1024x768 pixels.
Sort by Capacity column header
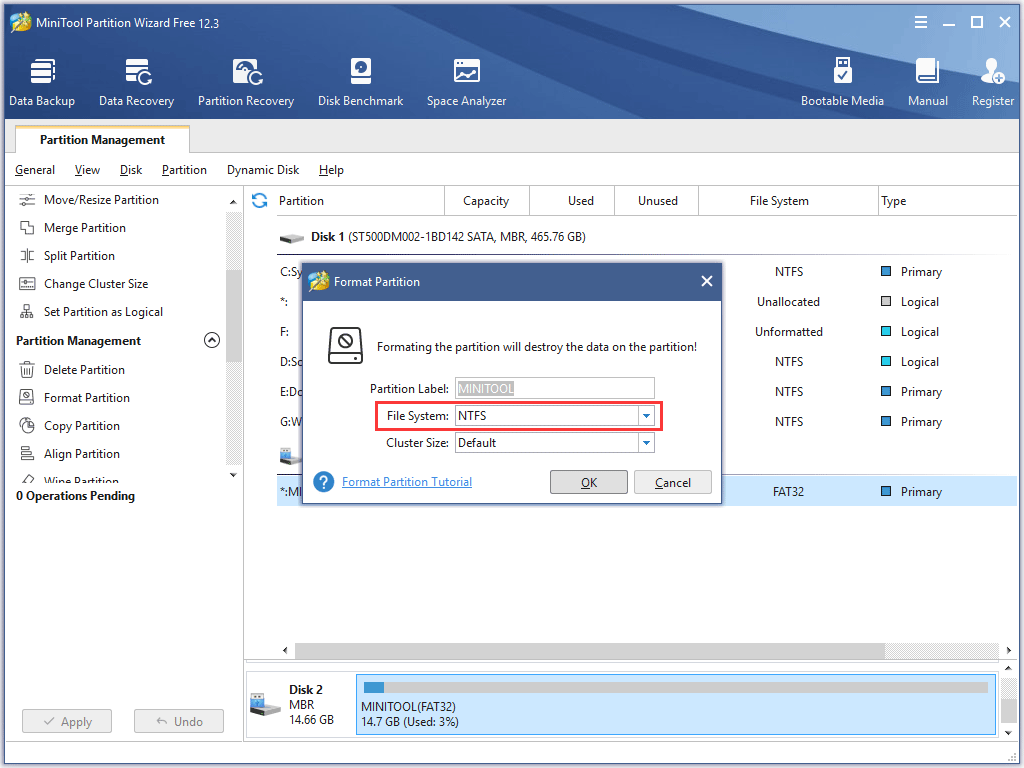486,201
